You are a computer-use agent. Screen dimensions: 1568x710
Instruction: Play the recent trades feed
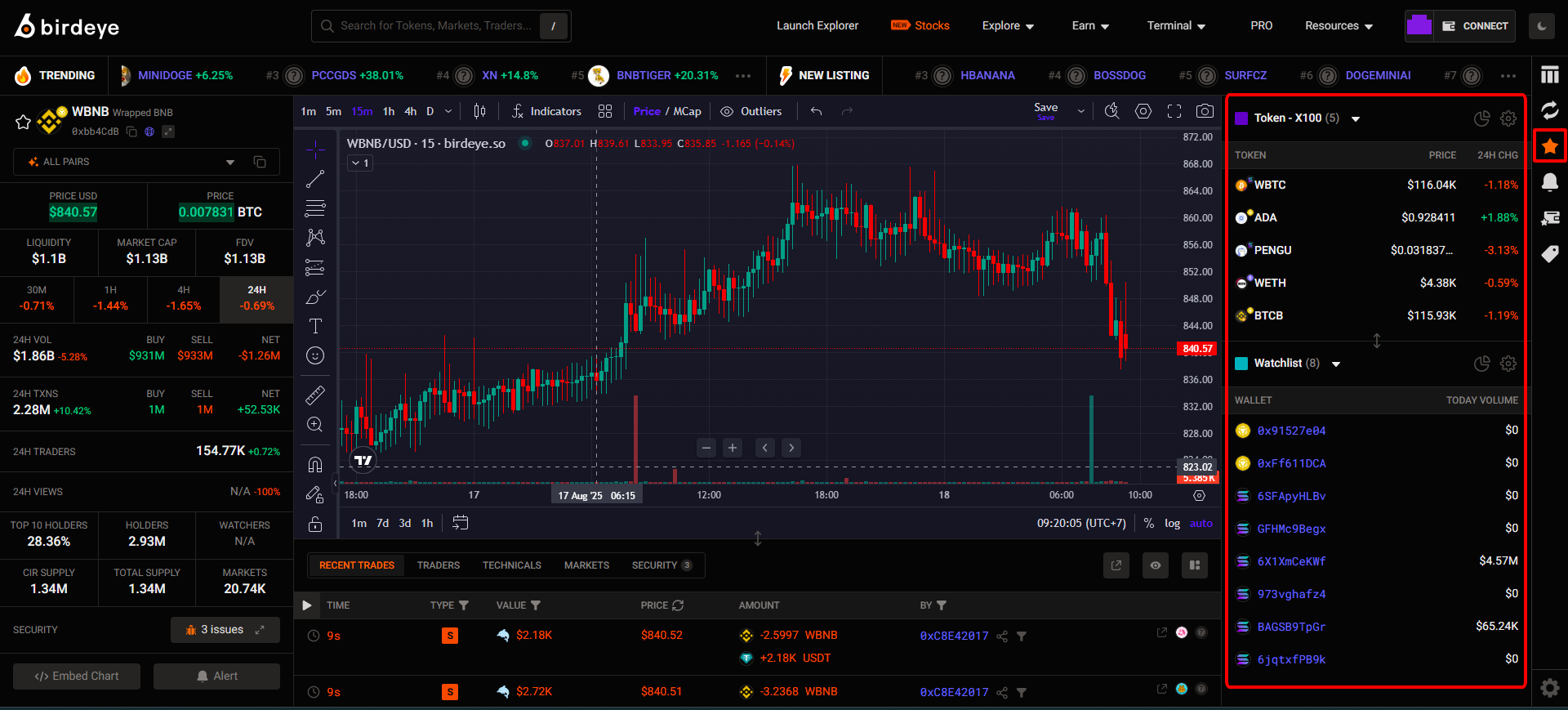pyautogui.click(x=307, y=605)
